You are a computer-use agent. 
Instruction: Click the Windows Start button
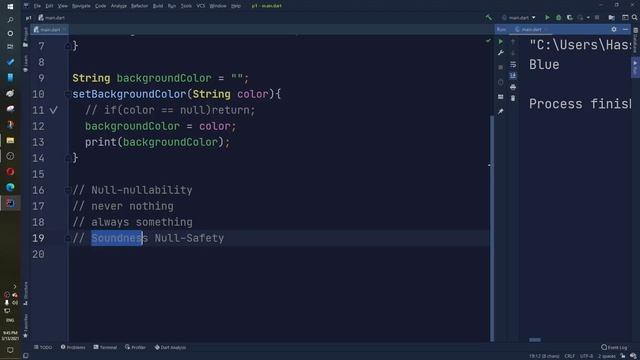pos(10,6)
